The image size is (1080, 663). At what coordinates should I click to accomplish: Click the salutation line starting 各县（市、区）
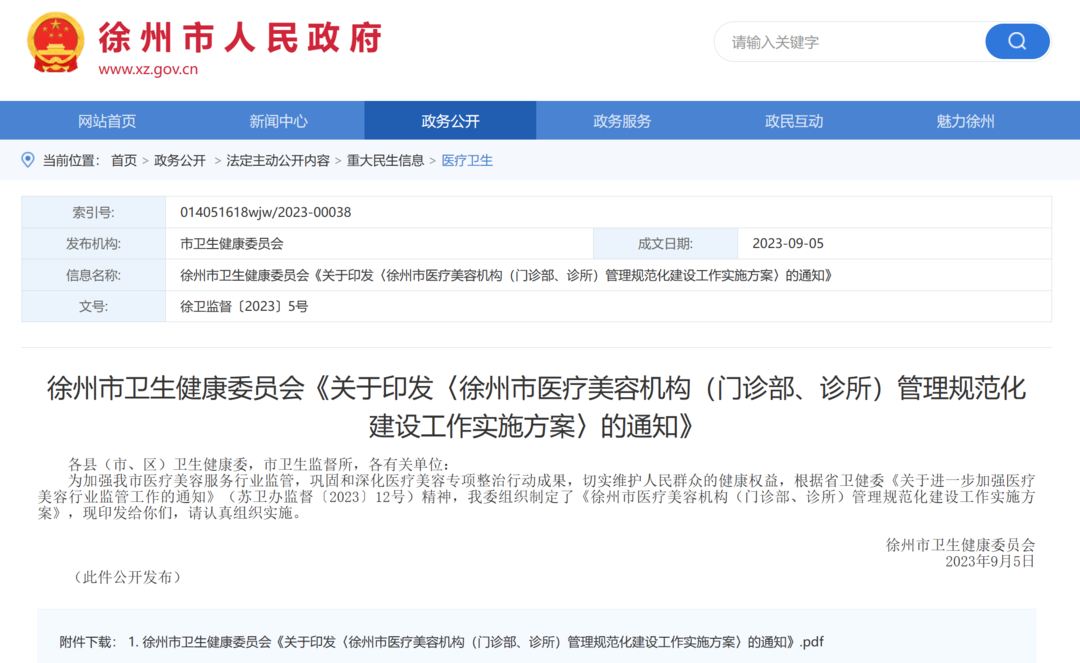click(x=260, y=465)
